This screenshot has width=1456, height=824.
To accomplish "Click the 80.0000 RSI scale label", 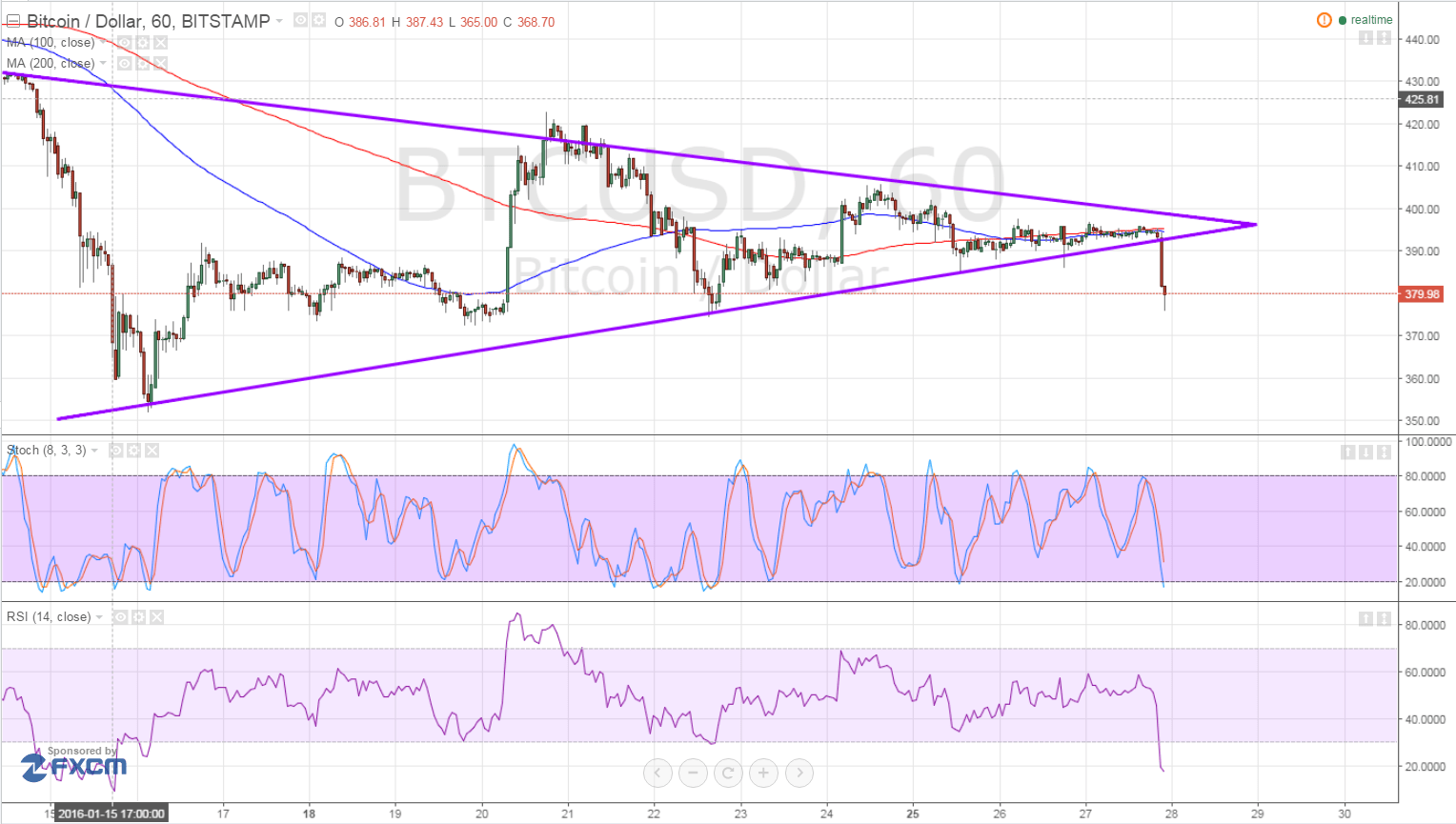I will pos(1426,625).
